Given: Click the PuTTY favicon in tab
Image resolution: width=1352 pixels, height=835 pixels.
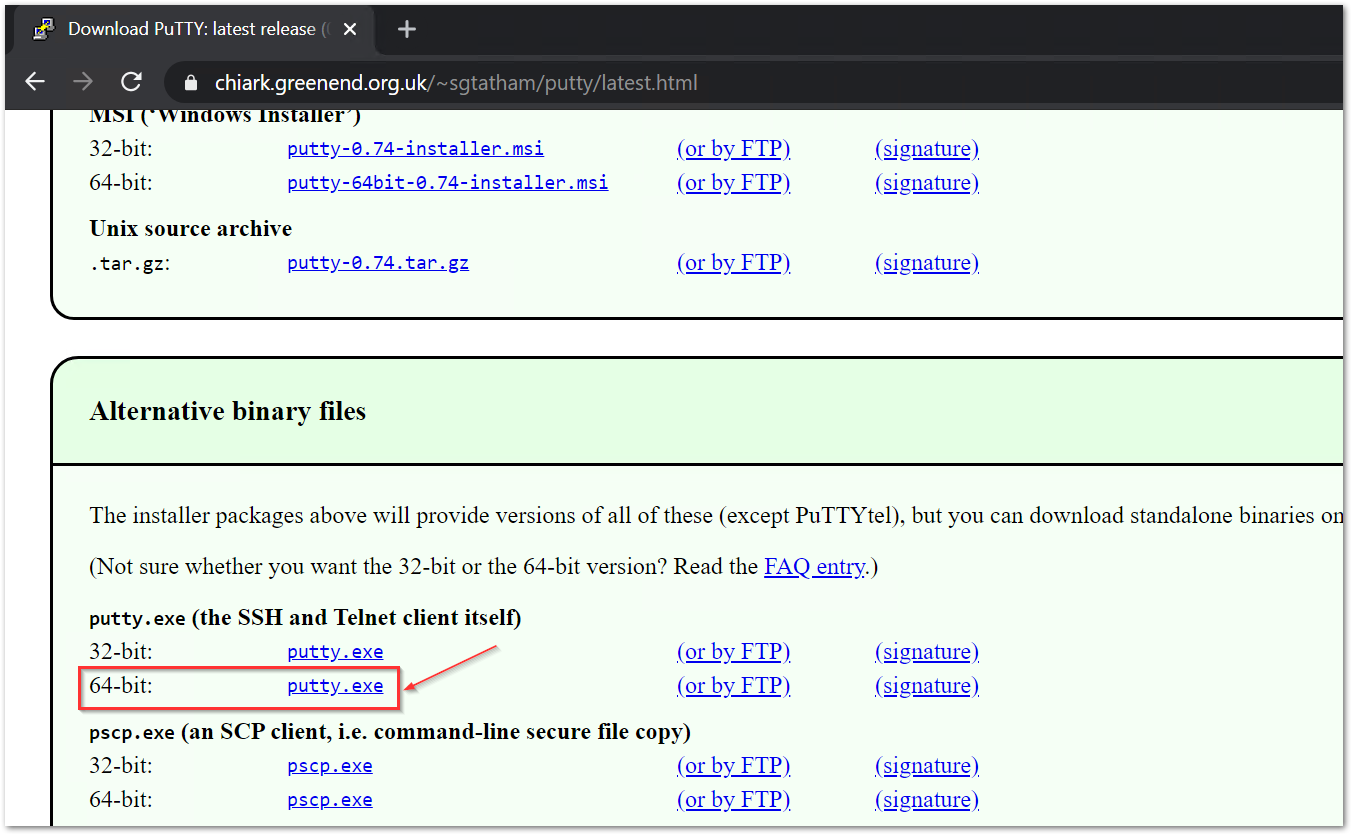Looking at the screenshot, I should (x=43, y=29).
